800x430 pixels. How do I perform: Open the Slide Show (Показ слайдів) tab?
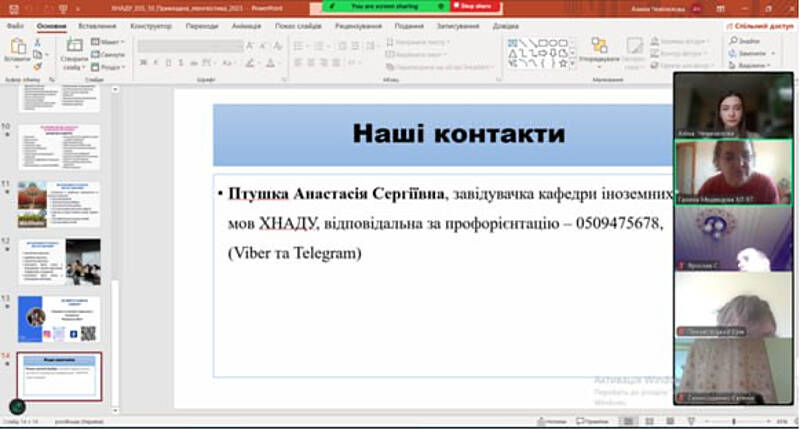[298, 26]
